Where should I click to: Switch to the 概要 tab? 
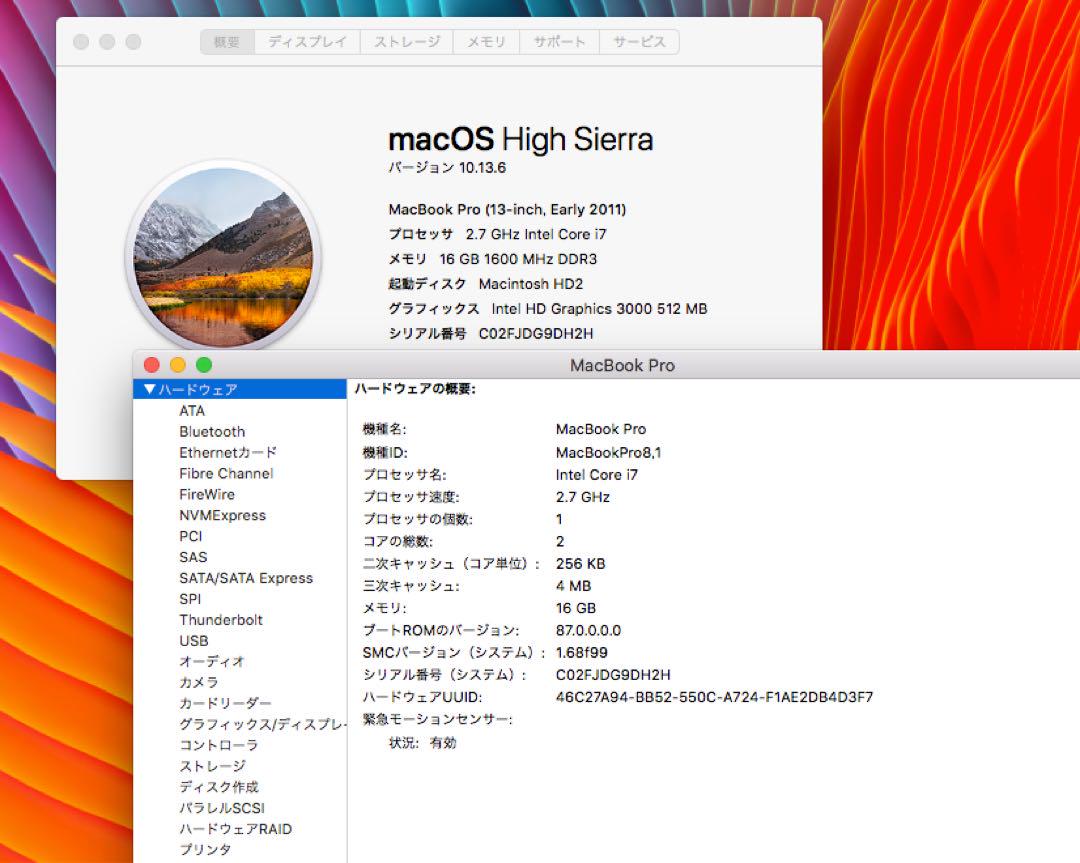227,42
